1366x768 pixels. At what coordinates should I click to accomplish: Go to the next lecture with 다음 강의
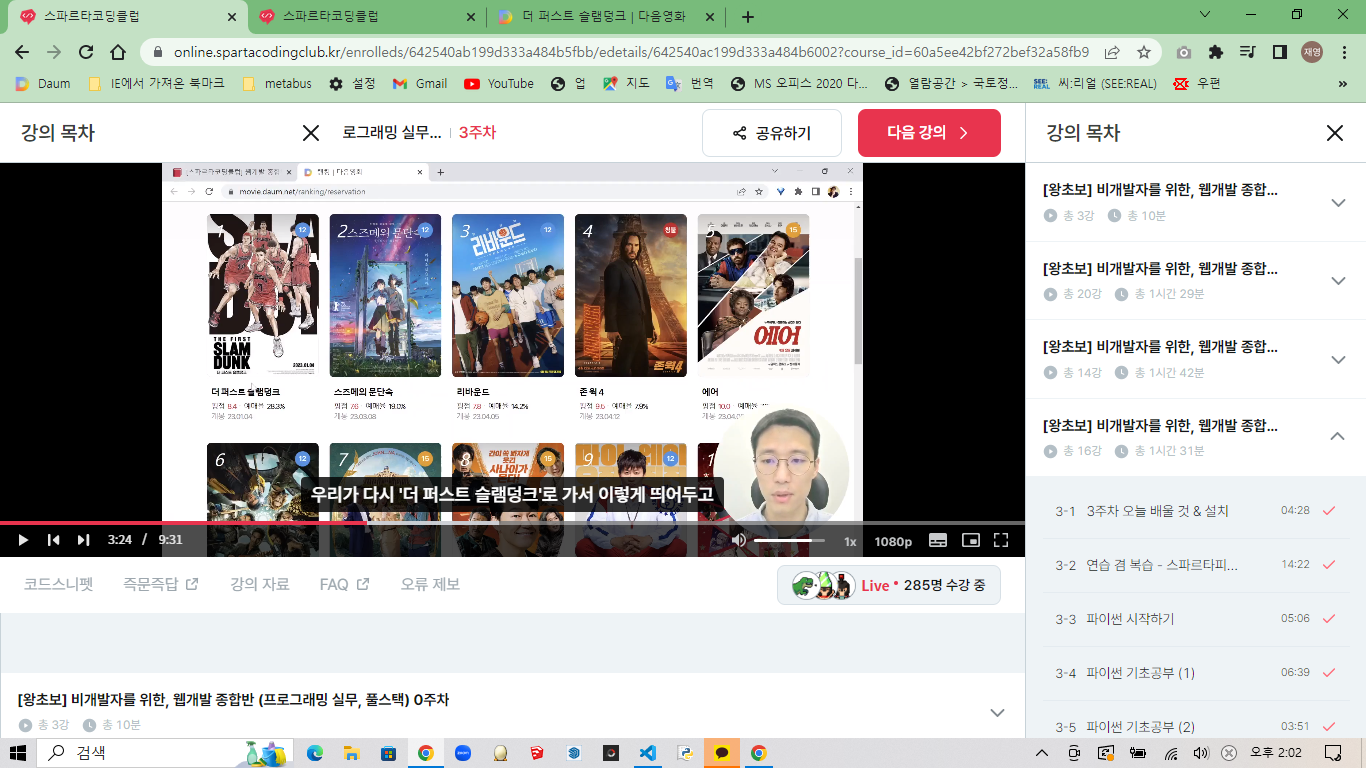[x=929, y=133]
